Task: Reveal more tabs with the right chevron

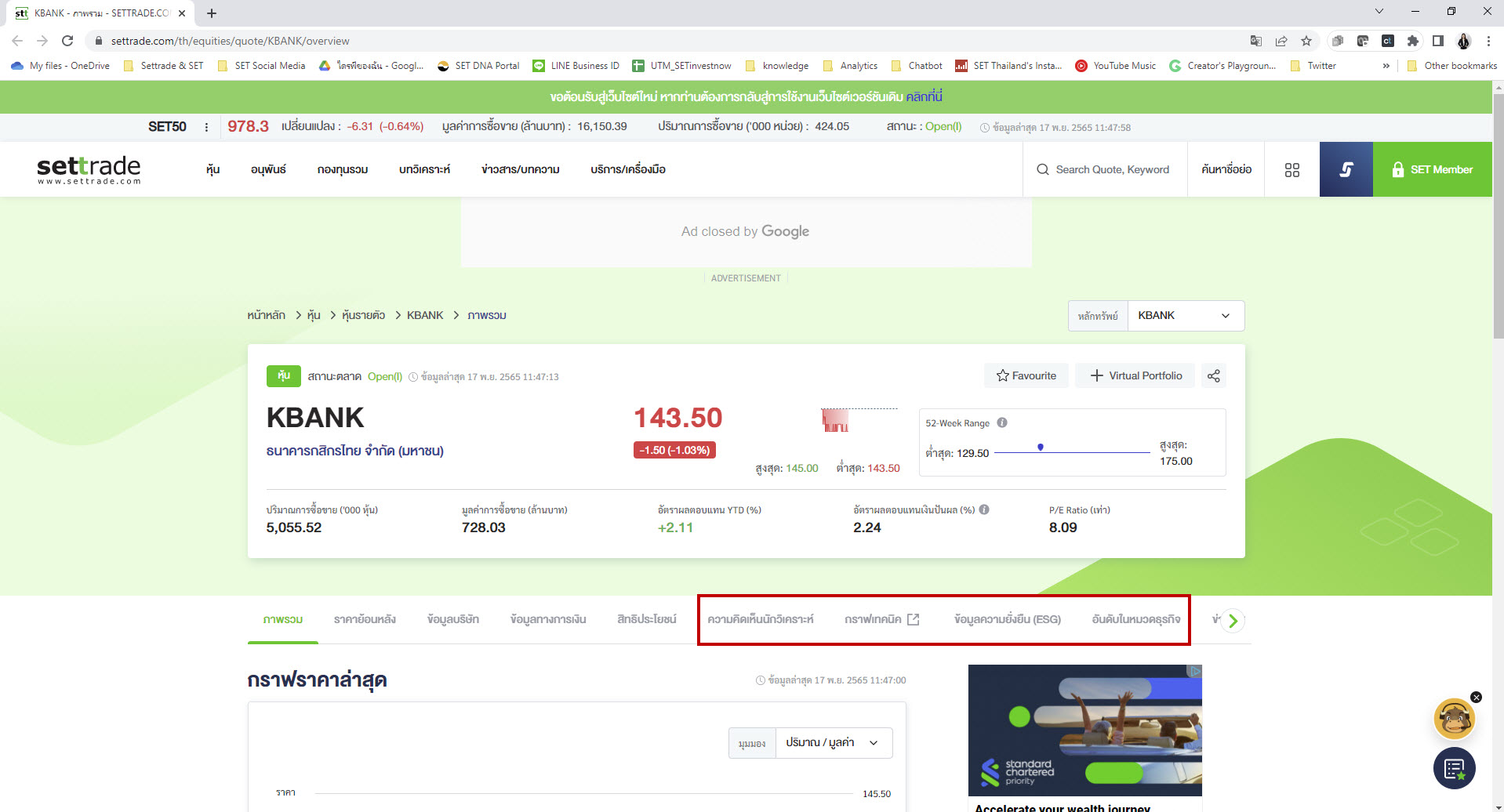Action: pos(1233,620)
